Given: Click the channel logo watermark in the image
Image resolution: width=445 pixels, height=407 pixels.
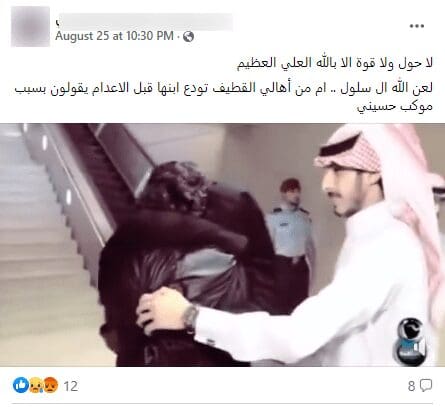Looking at the screenshot, I should pos(410,340).
